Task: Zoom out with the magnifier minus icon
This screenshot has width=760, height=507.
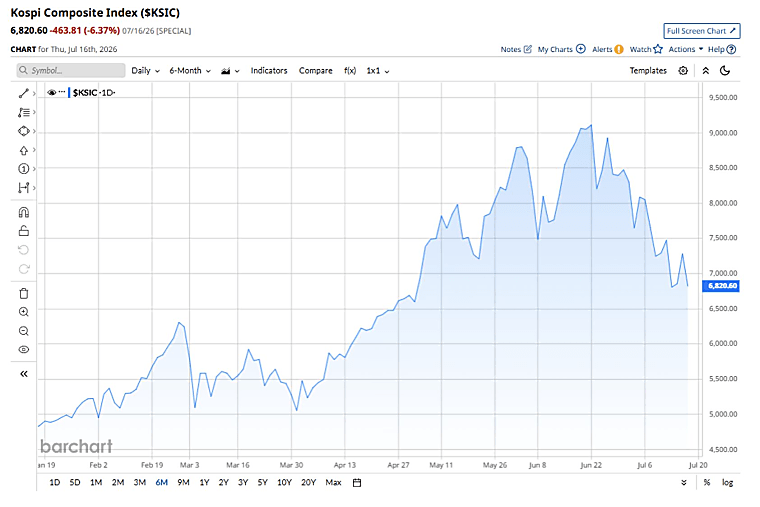Action: coord(23,331)
